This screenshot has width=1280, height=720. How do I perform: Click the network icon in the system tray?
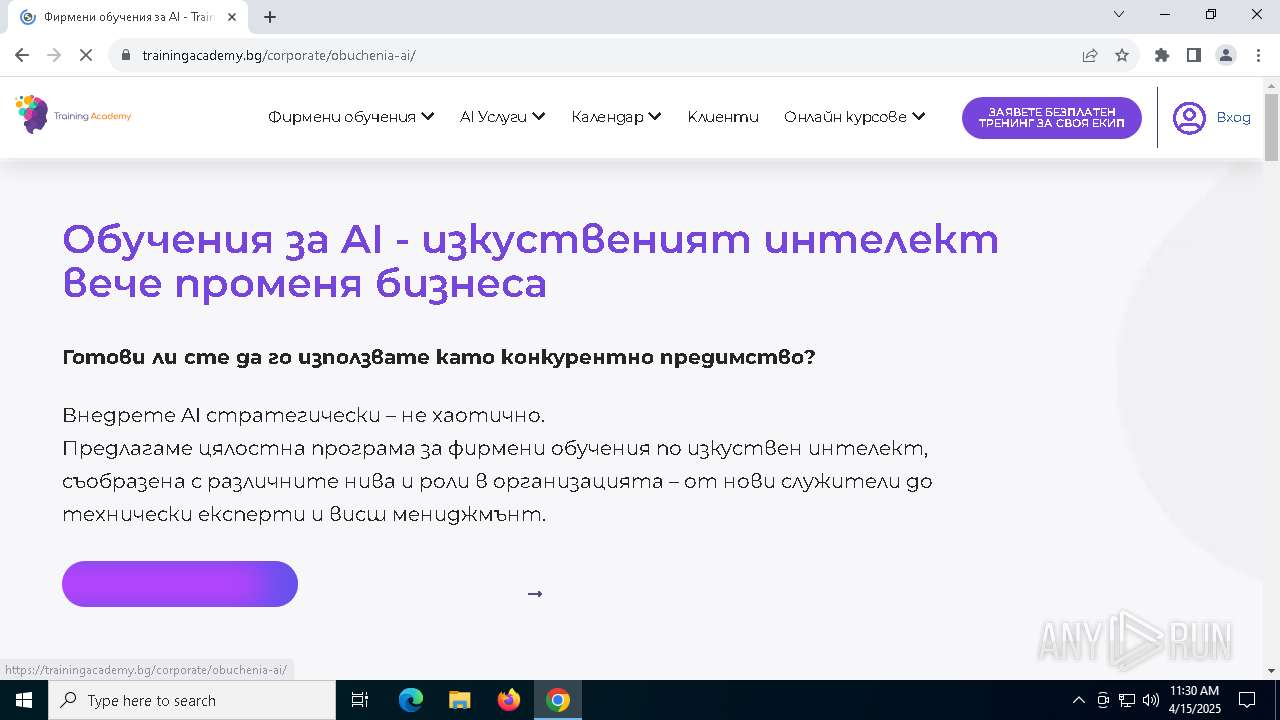pyautogui.click(x=1127, y=700)
